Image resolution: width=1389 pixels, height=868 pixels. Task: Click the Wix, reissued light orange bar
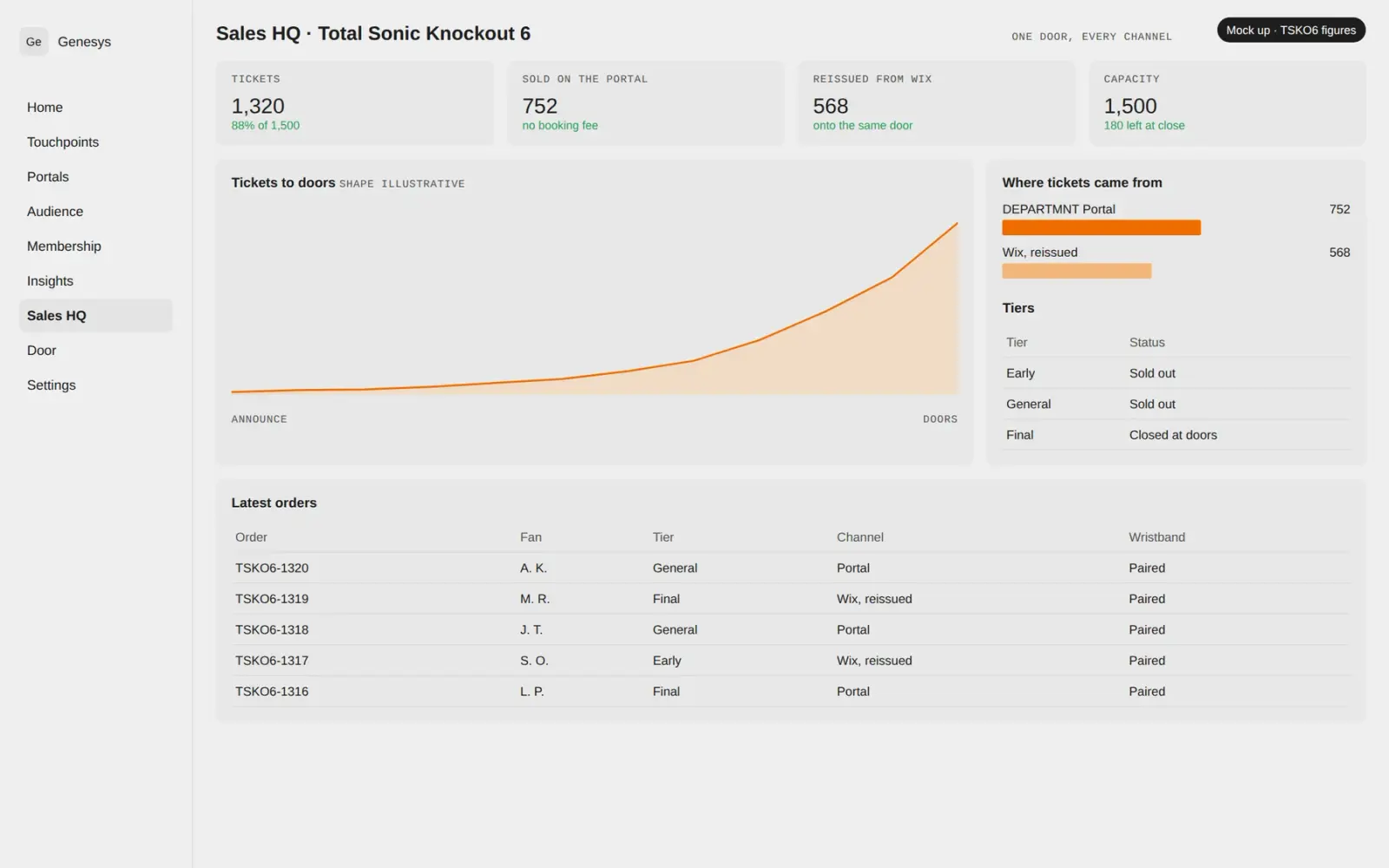[x=1076, y=271]
